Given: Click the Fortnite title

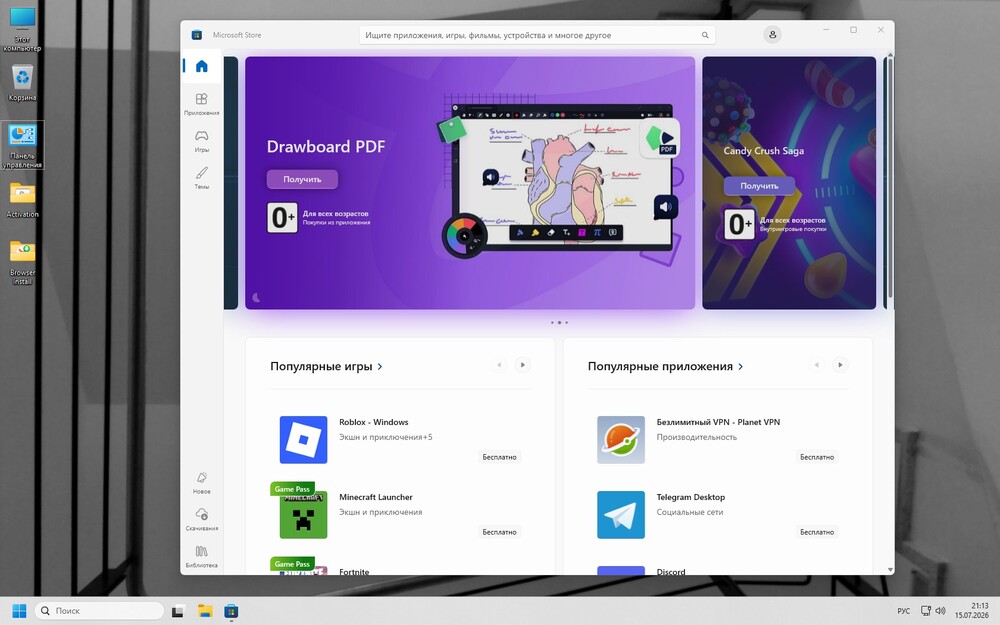Looking at the screenshot, I should 354,571.
